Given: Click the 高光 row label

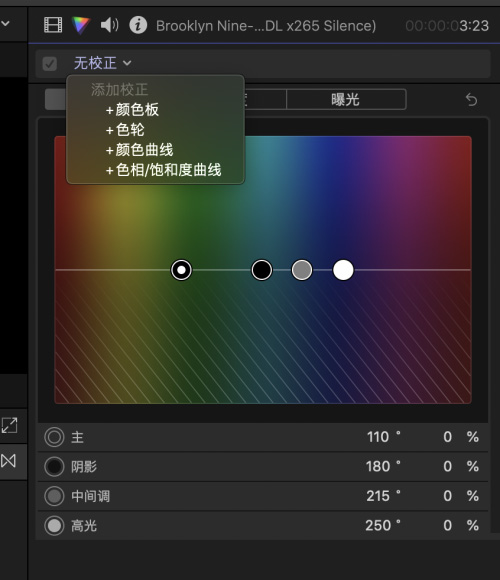Looking at the screenshot, I should pyautogui.click(x=84, y=526).
